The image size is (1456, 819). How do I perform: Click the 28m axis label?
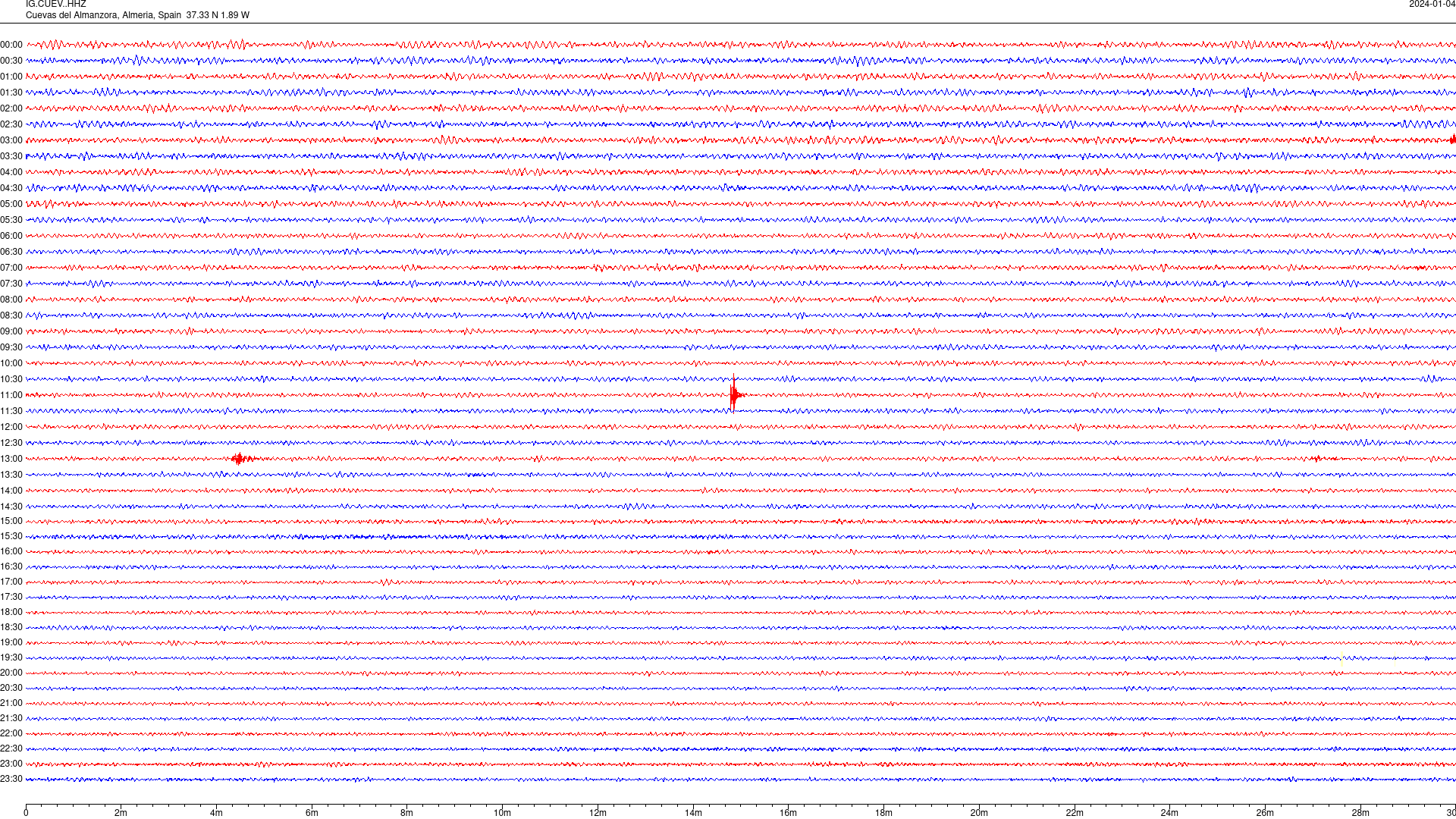pyautogui.click(x=1360, y=813)
